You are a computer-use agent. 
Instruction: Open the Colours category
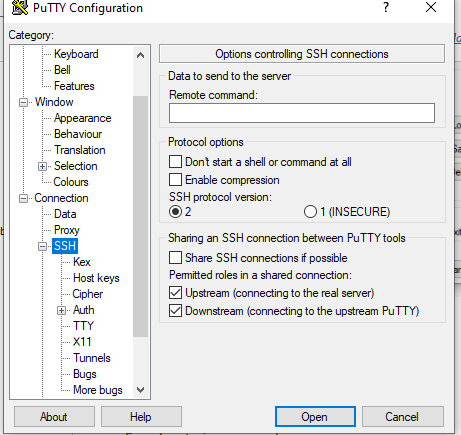(x=71, y=182)
